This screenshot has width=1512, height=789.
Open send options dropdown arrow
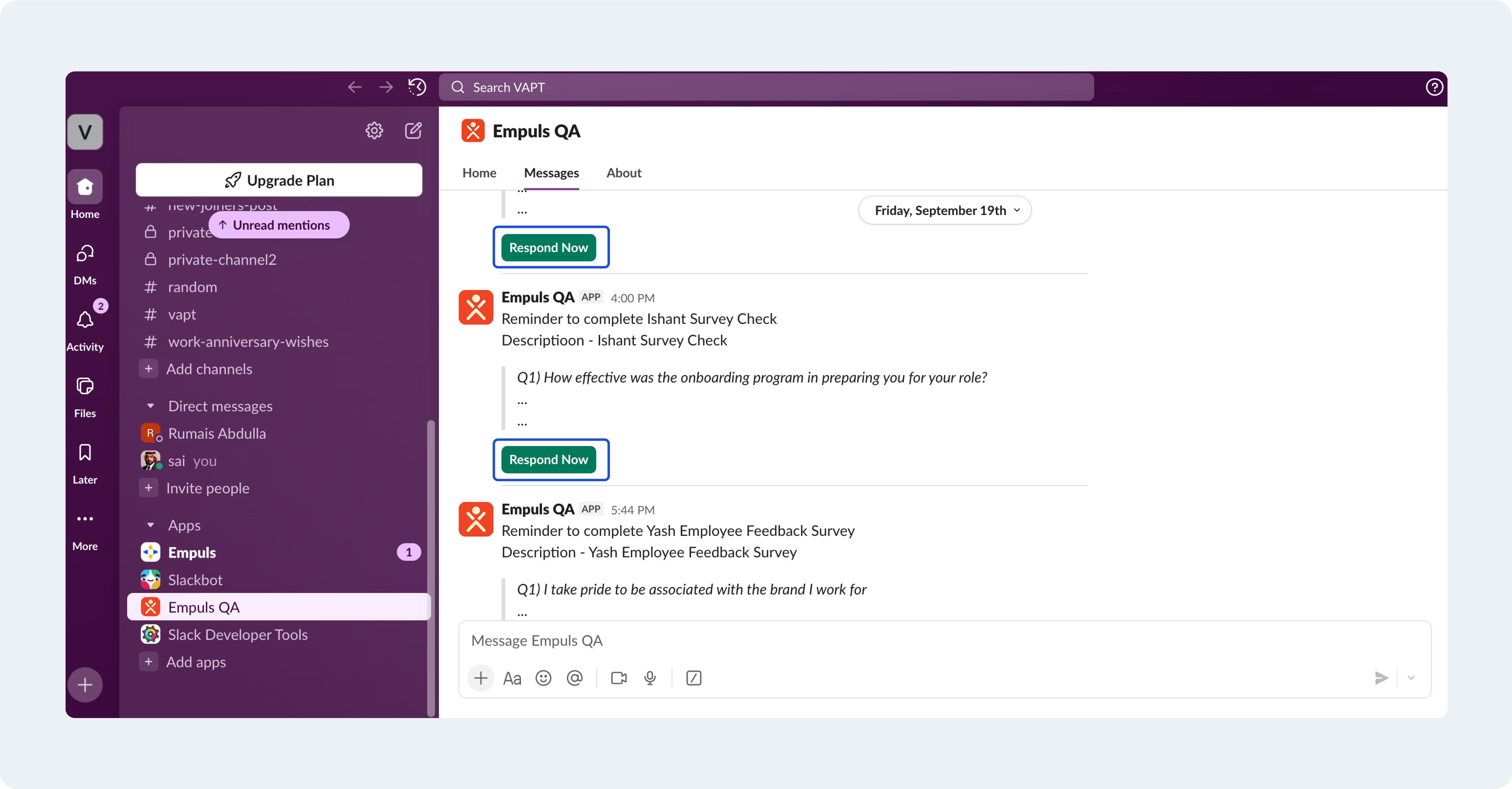pyautogui.click(x=1412, y=678)
